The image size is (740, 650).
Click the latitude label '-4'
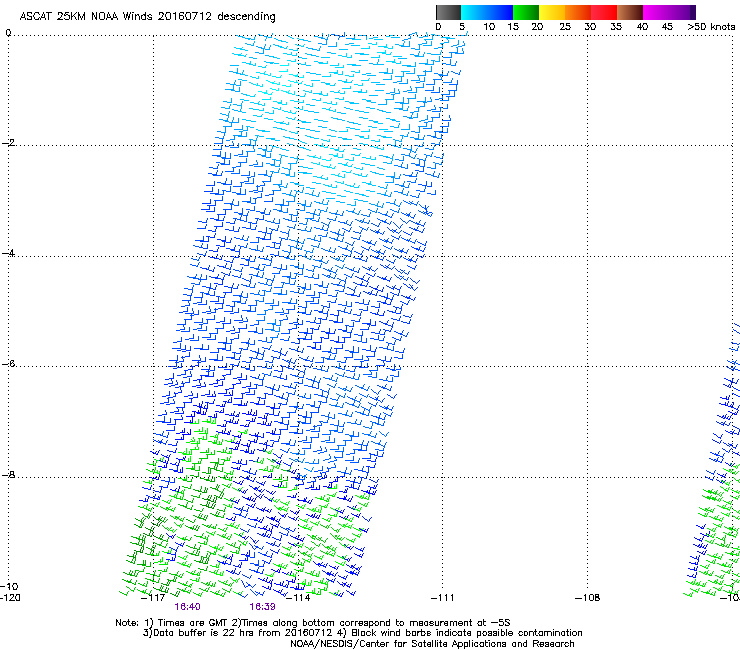(x=9, y=253)
